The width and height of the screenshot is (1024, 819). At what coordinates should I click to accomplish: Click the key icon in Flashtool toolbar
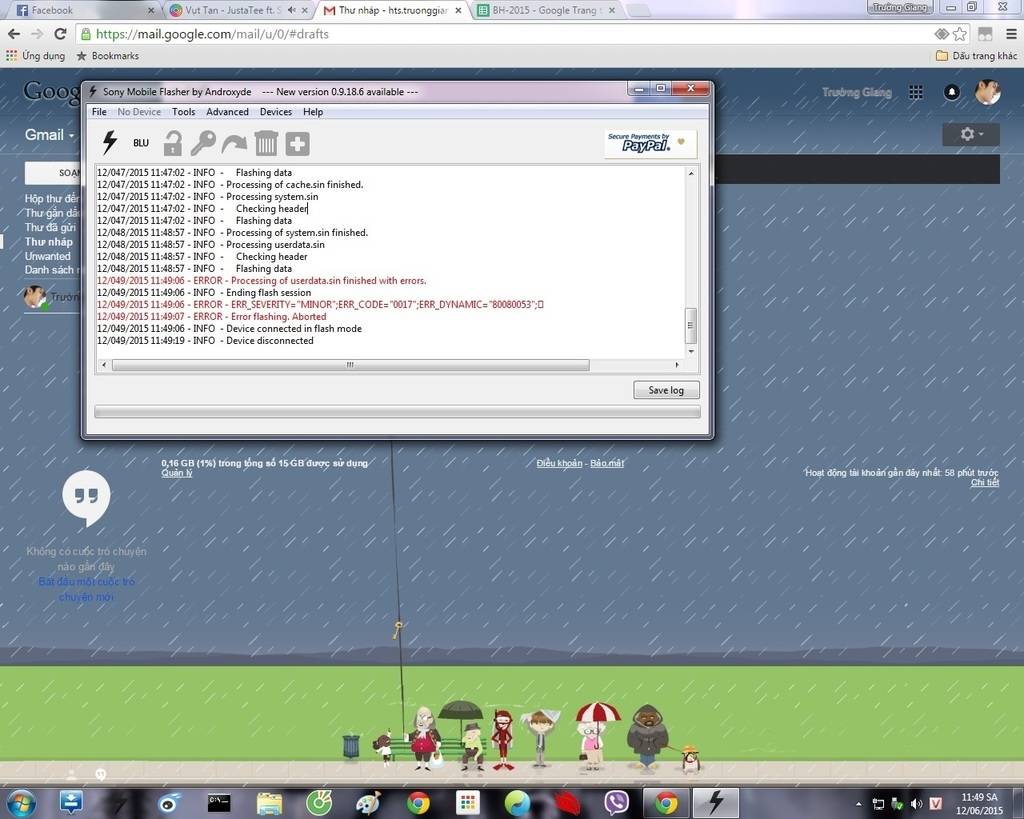pos(203,143)
